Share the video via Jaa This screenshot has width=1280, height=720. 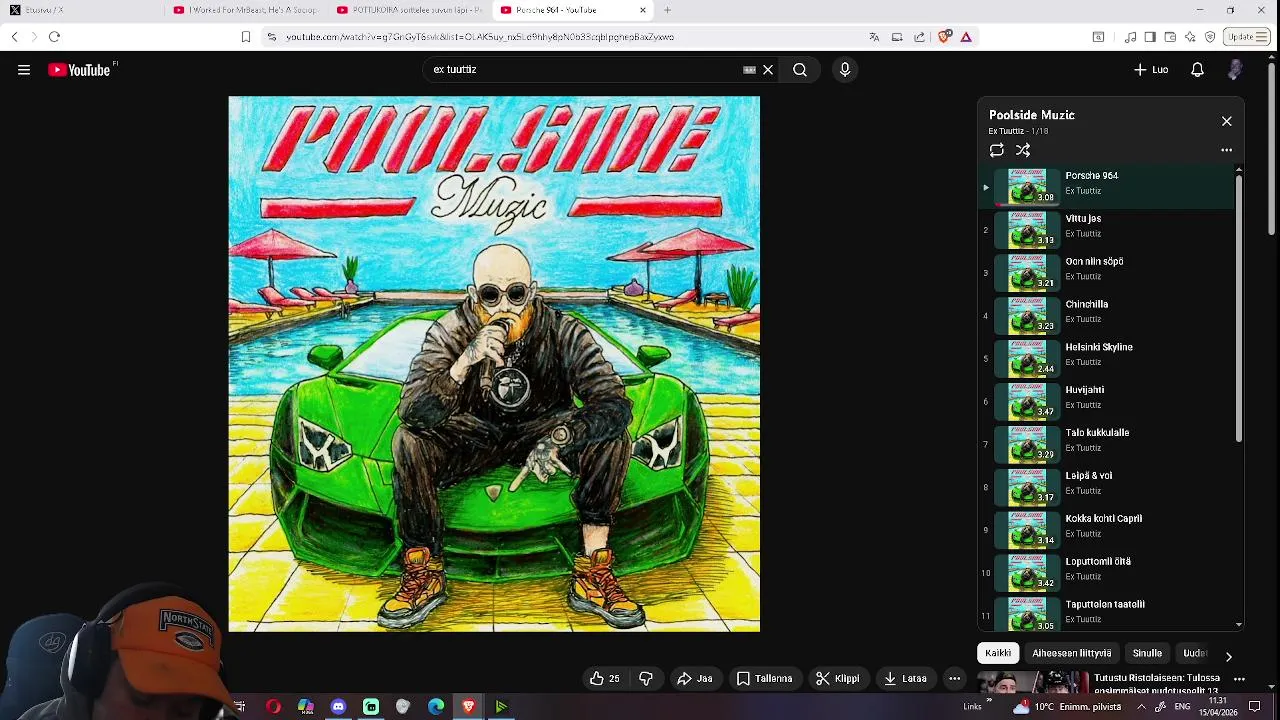(x=695, y=678)
